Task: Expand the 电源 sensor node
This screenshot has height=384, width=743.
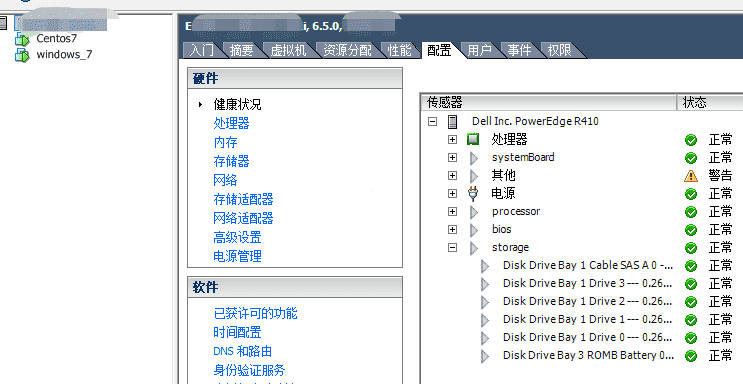Action: tap(453, 193)
